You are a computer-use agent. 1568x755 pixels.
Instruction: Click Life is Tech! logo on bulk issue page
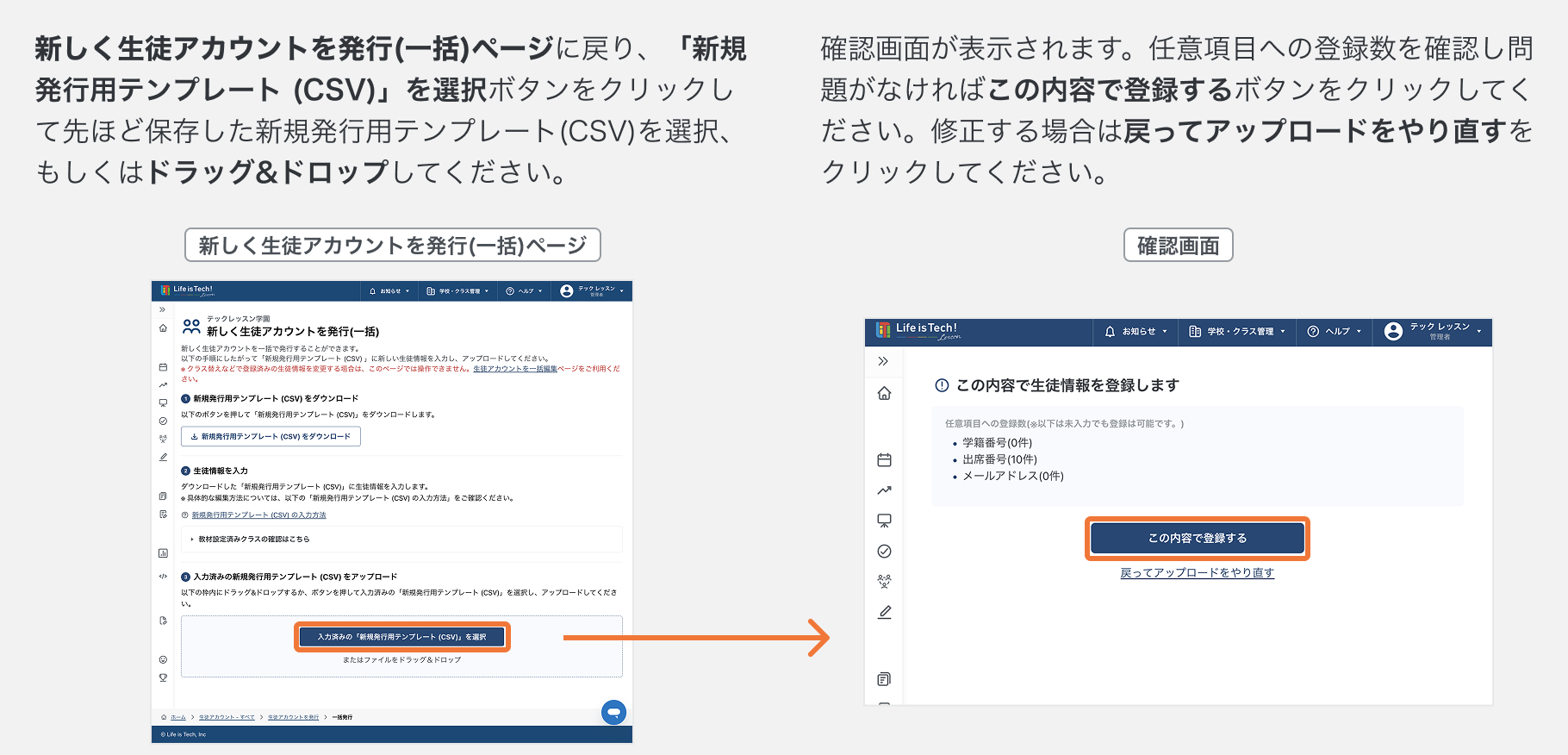(x=187, y=290)
